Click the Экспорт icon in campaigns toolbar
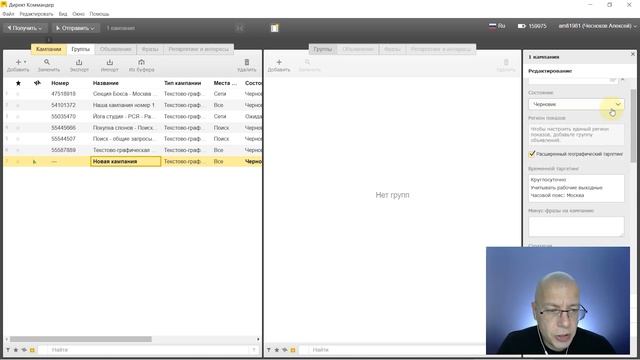This screenshot has height=360, width=640. coord(79,62)
